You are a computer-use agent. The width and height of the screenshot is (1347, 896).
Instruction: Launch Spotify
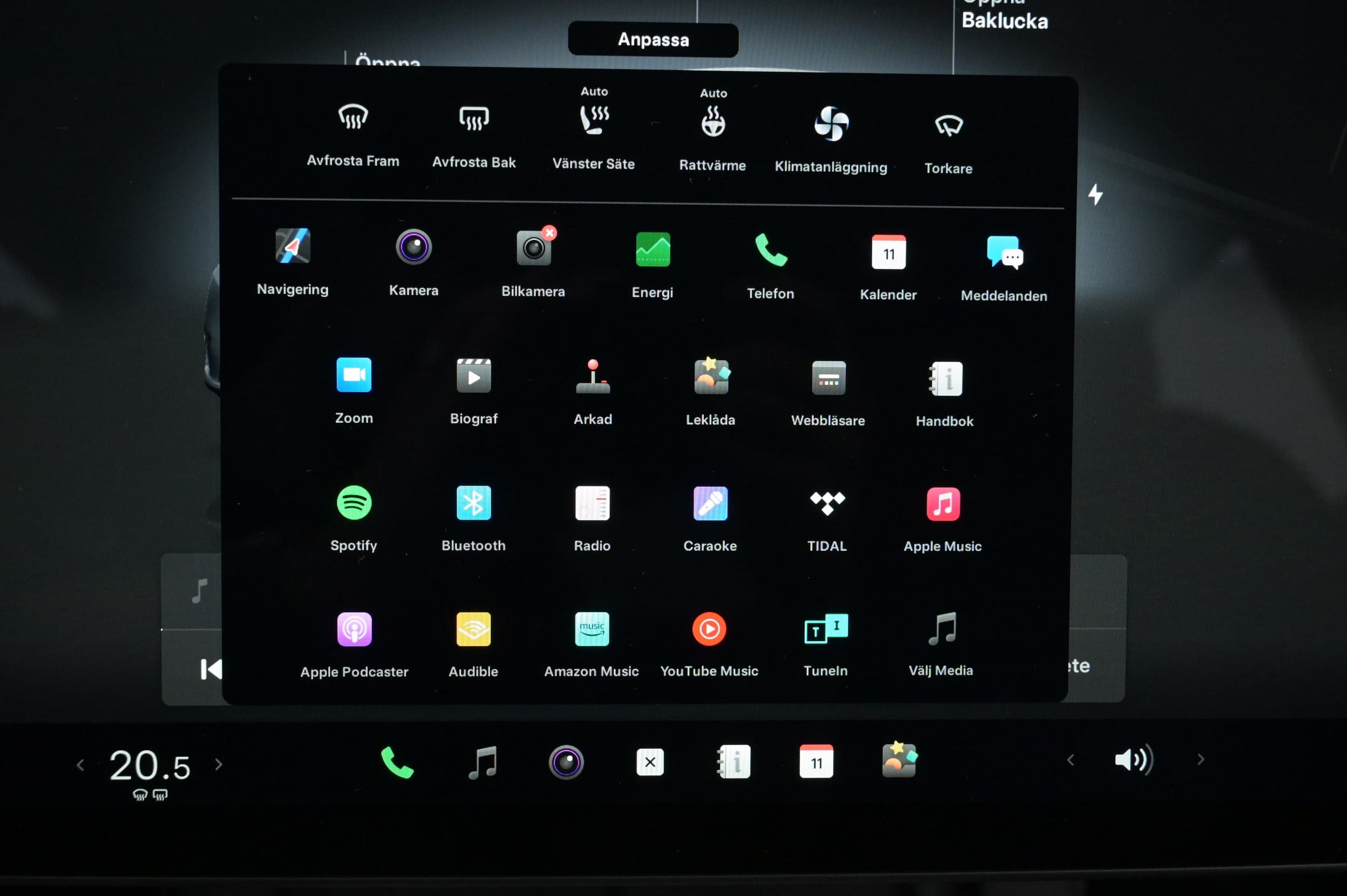[x=355, y=502]
